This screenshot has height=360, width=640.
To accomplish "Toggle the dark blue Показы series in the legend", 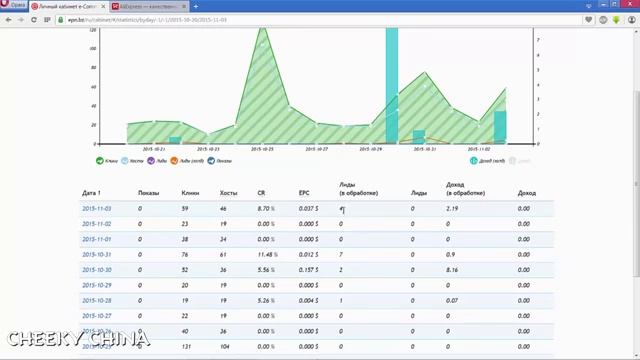I will point(220,161).
